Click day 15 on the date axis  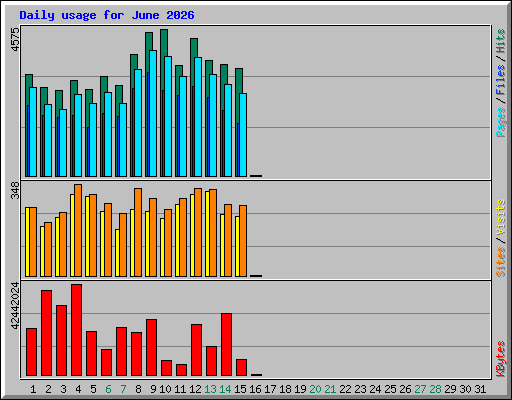coord(240,389)
